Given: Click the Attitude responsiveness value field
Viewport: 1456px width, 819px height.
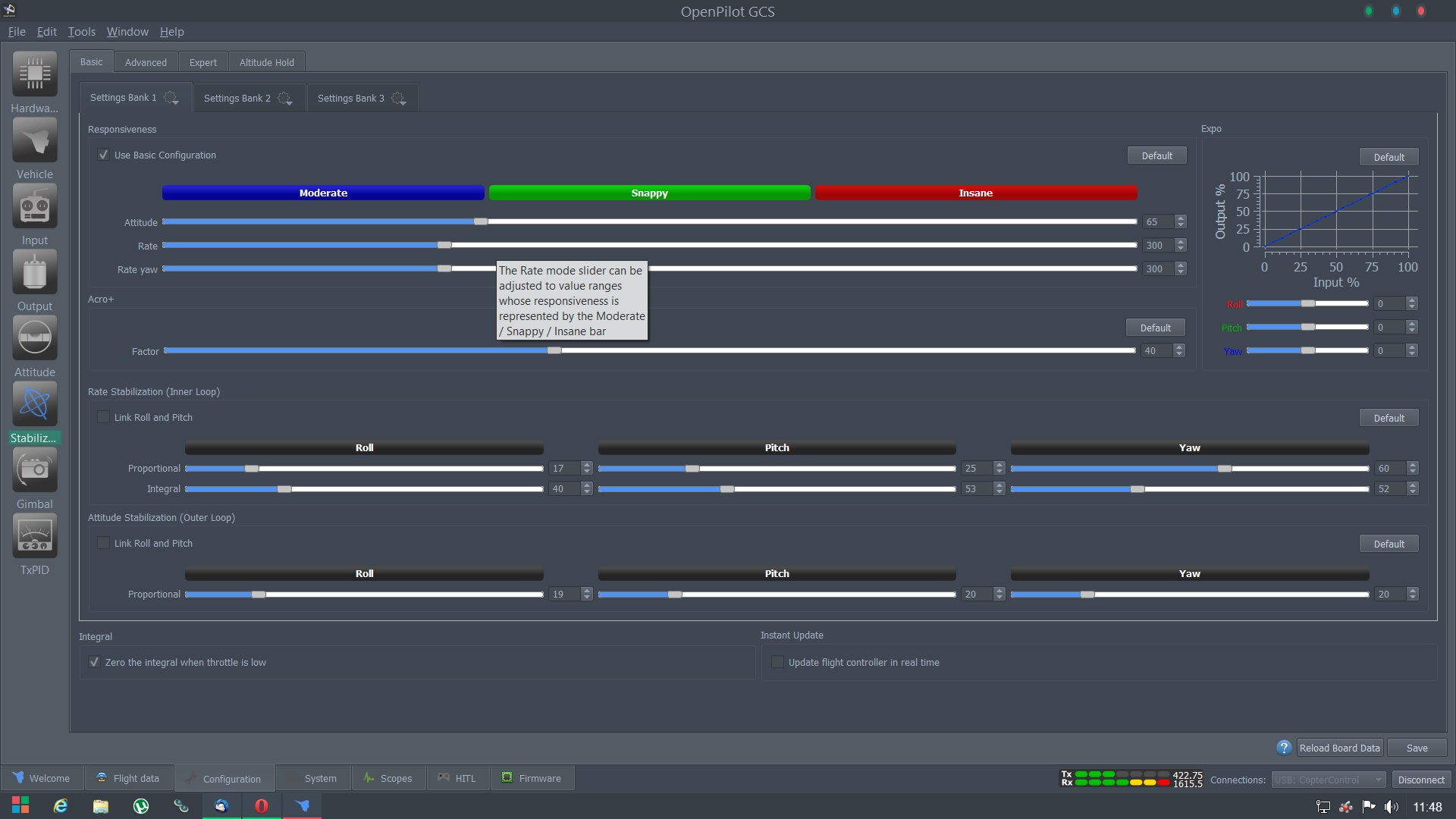Looking at the screenshot, I should [x=1157, y=222].
